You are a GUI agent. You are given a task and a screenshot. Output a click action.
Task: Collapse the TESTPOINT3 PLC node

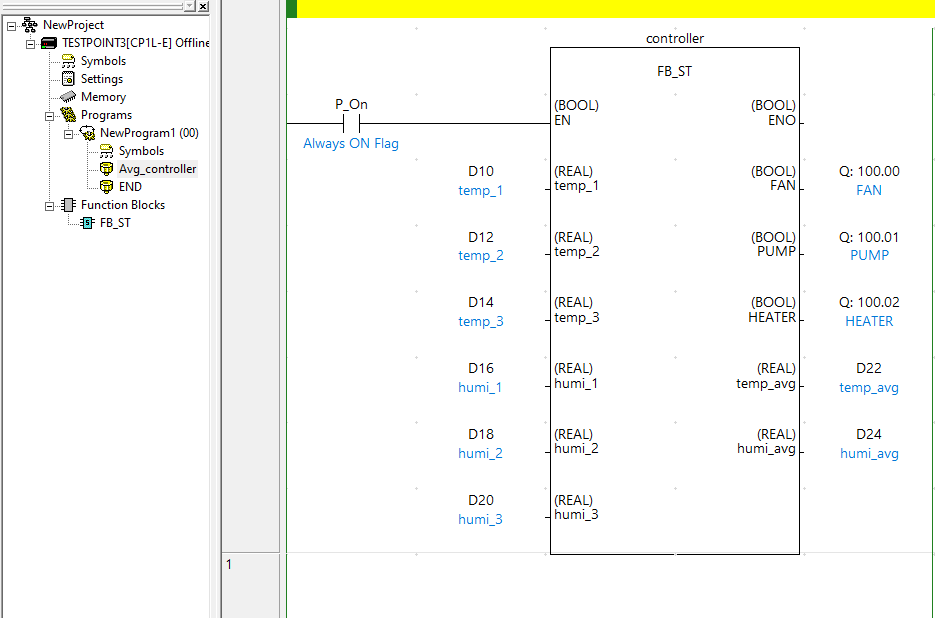point(30,44)
